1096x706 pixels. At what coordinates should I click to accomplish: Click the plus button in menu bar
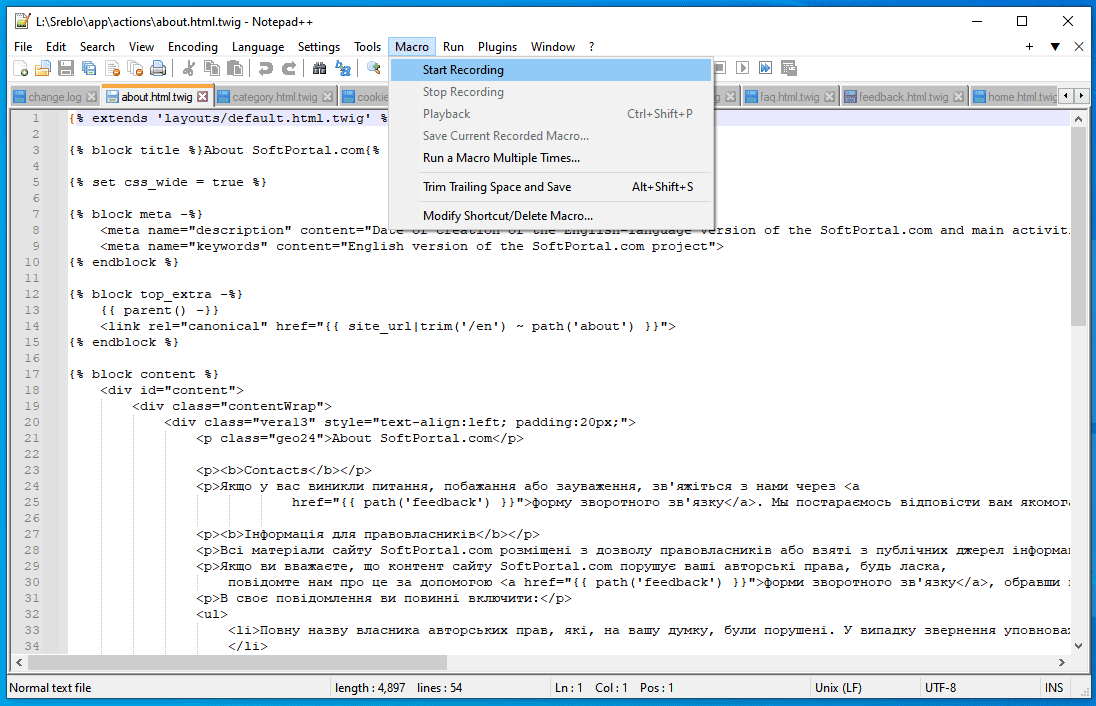(x=1030, y=47)
